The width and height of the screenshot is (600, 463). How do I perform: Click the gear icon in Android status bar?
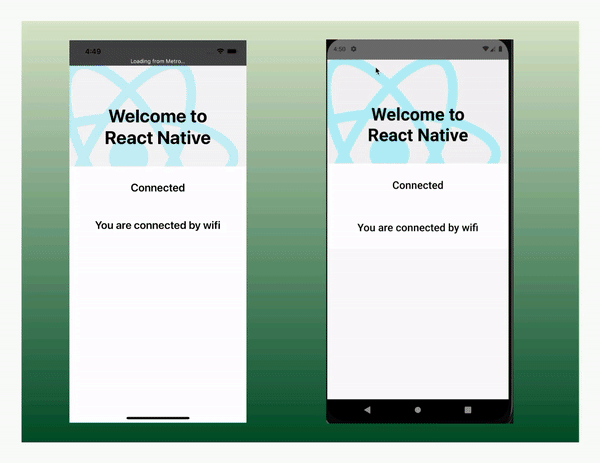tap(354, 49)
